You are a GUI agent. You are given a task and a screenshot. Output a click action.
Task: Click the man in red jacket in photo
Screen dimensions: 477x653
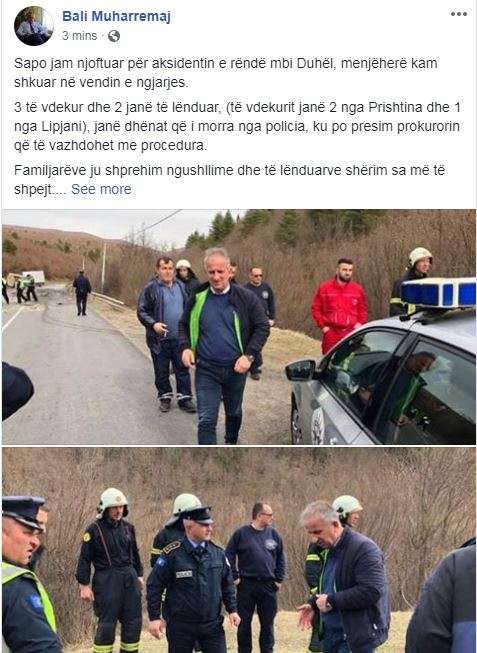coord(339,305)
